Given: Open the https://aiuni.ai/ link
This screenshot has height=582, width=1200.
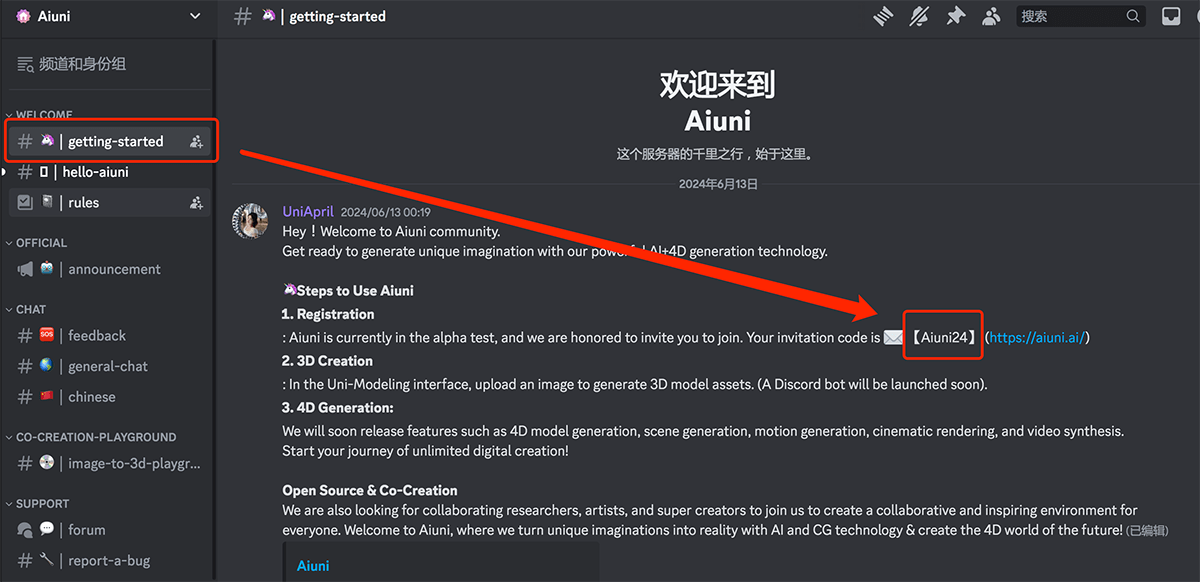Looking at the screenshot, I should [x=1037, y=338].
